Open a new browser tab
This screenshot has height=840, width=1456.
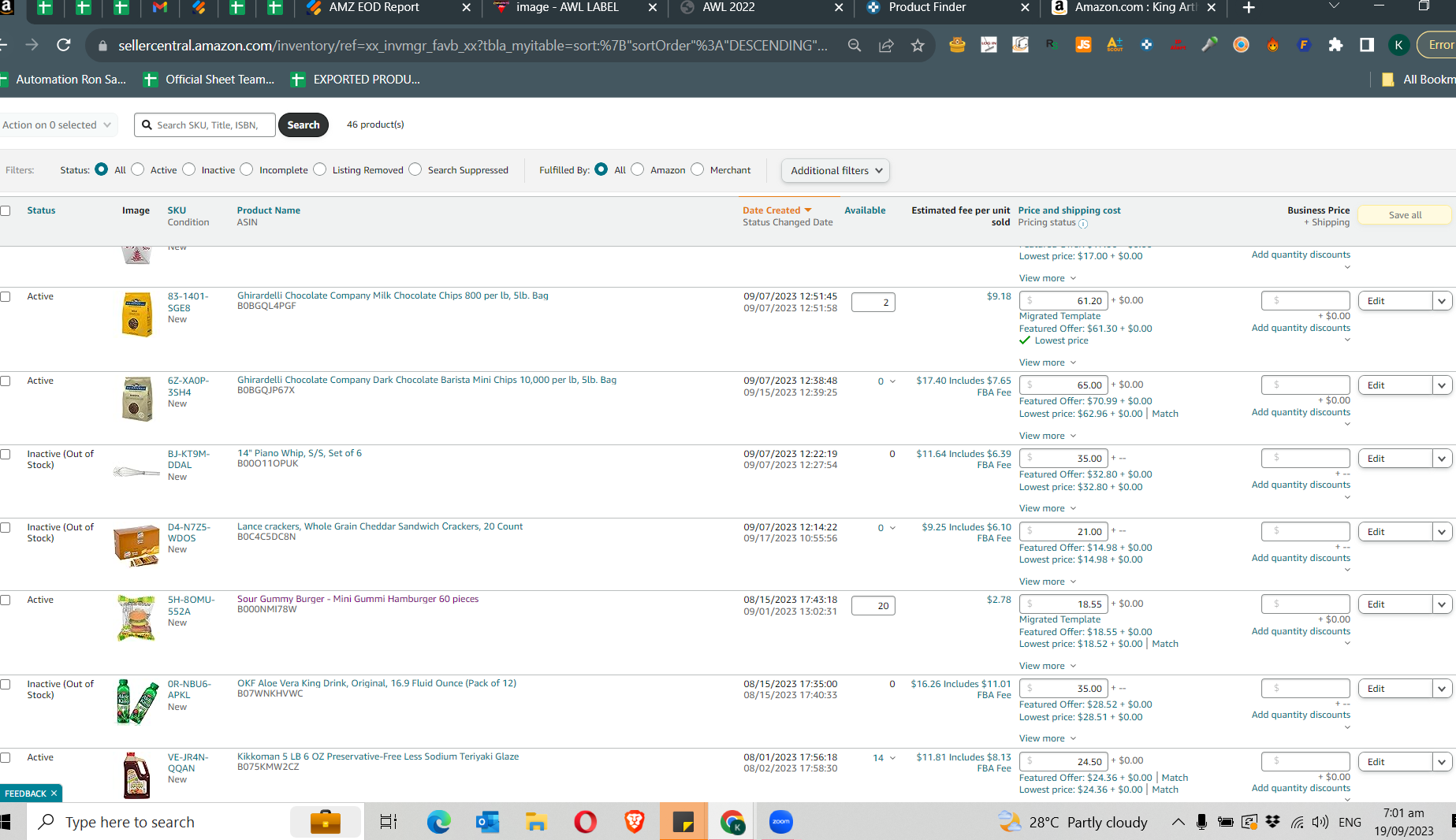pos(1249,8)
